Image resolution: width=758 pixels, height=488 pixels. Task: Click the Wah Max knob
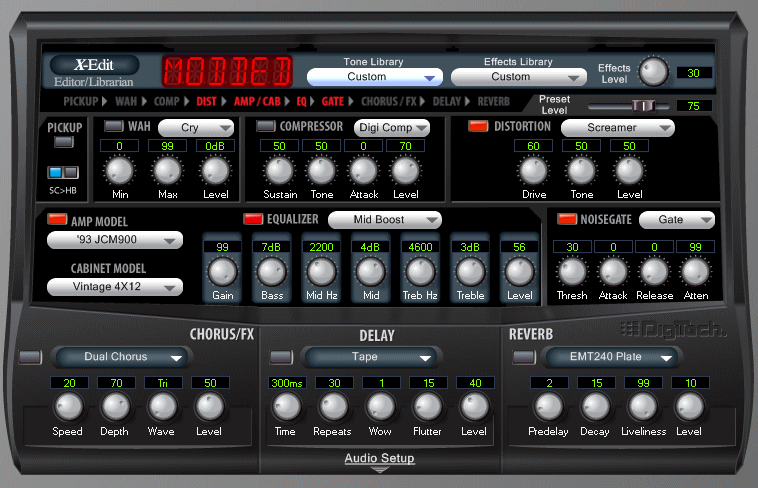[167, 171]
